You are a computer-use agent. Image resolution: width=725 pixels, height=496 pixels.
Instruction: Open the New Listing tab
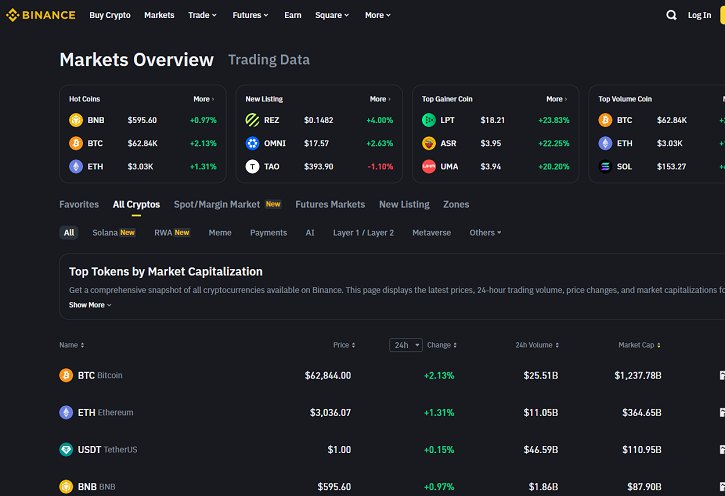tap(404, 204)
